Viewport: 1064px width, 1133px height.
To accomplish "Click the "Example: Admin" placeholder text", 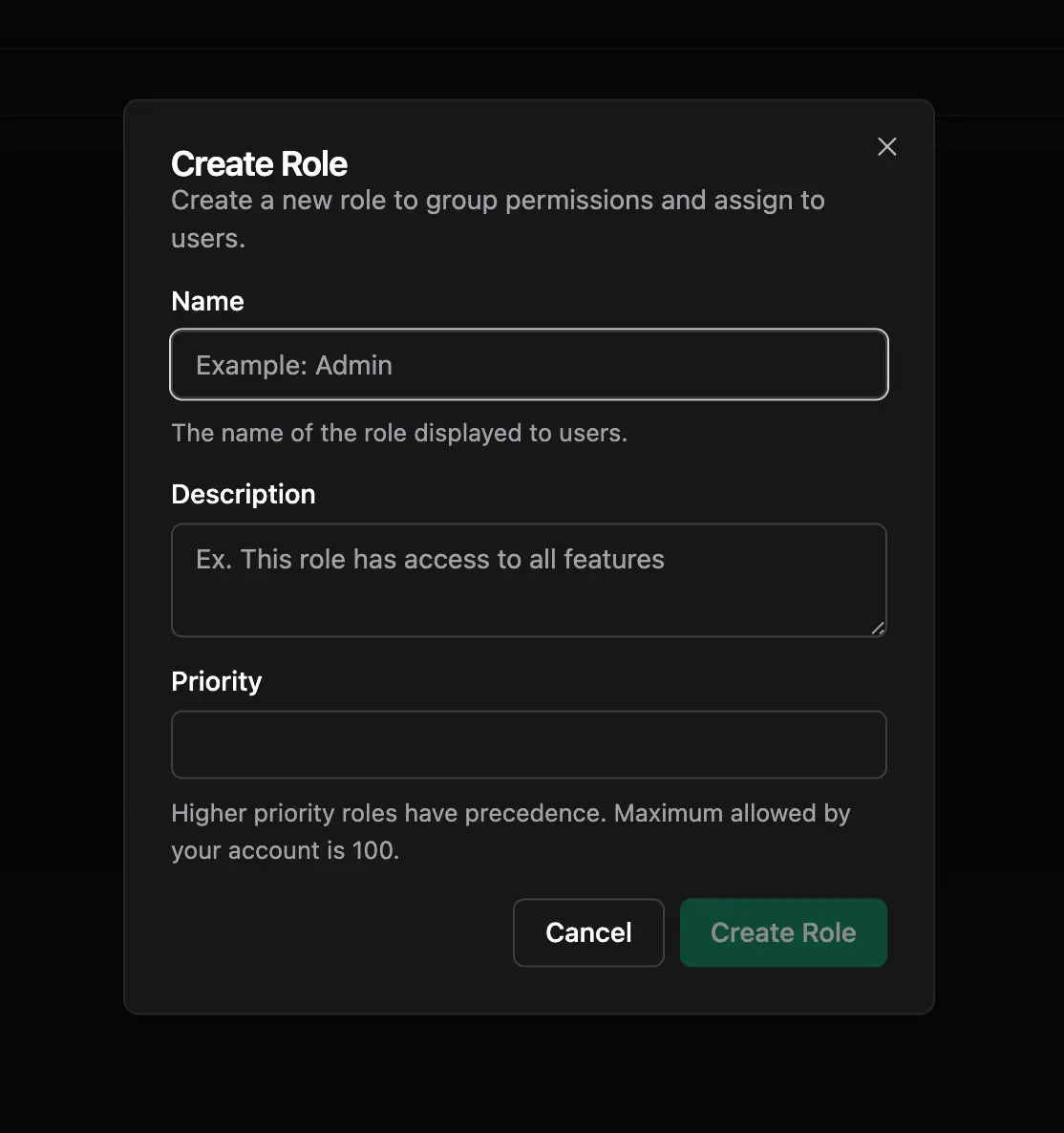I will point(294,365).
